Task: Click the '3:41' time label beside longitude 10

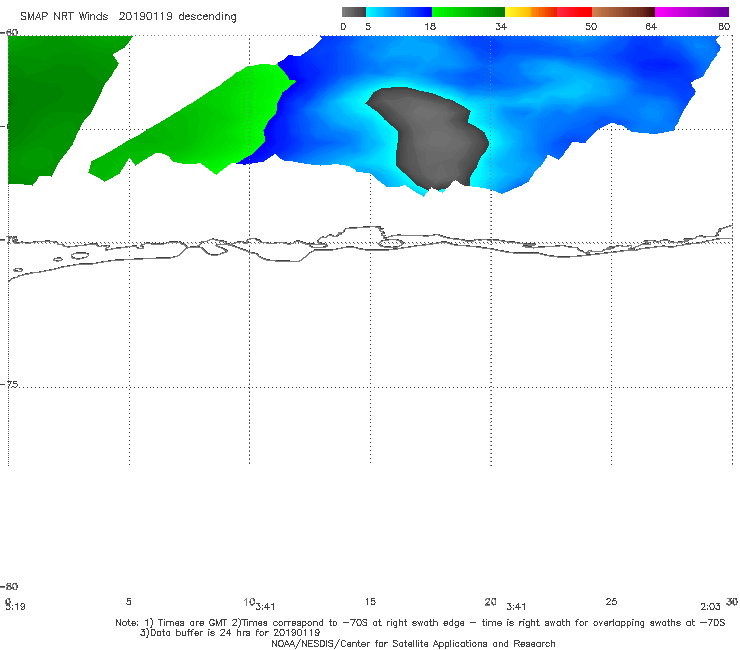Action: point(265,607)
